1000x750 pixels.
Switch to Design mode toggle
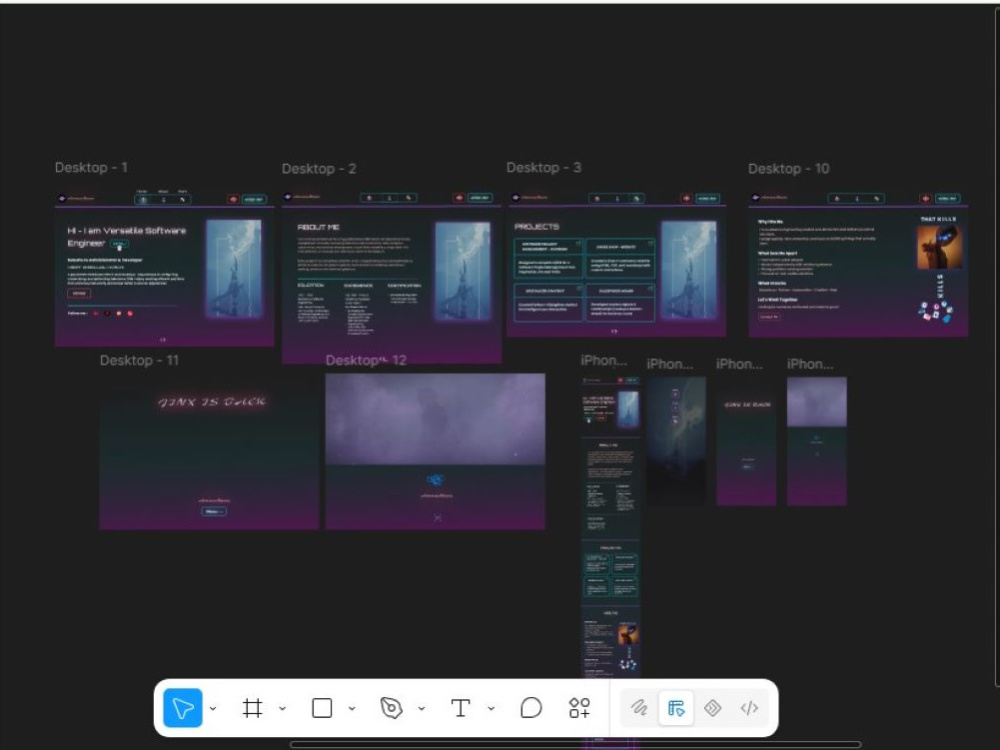coord(676,708)
